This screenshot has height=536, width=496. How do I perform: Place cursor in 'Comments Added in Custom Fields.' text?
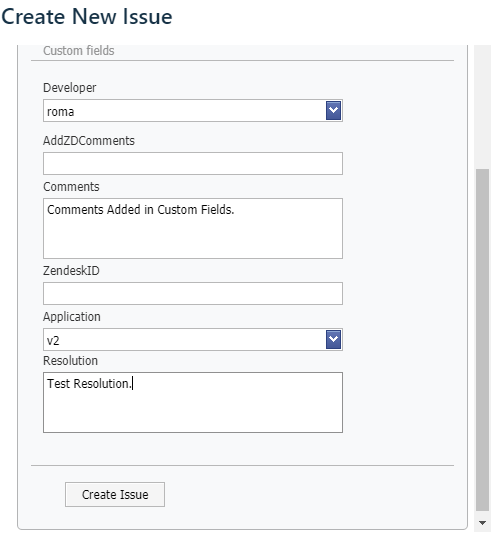[140, 210]
